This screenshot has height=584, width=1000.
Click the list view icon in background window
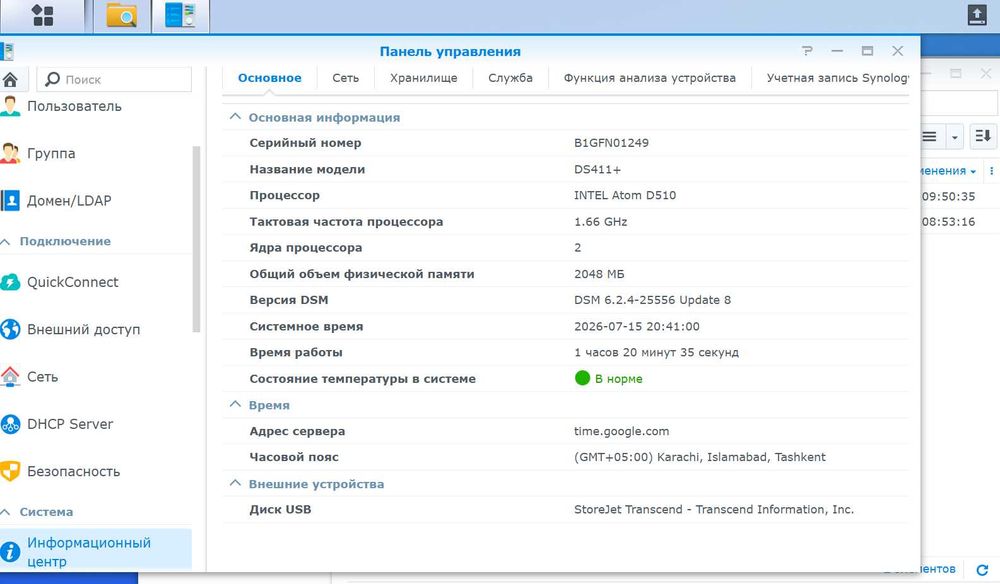pyautogui.click(x=930, y=136)
